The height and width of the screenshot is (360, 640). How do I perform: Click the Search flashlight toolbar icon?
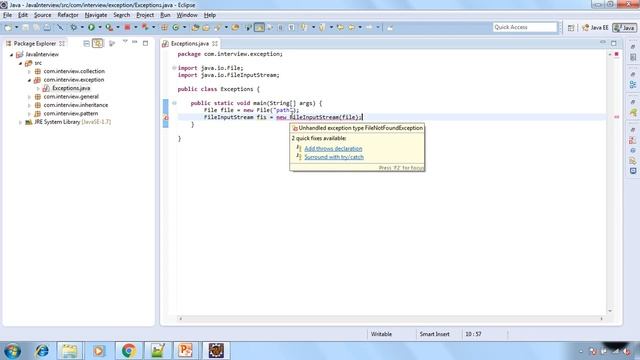coord(217,27)
